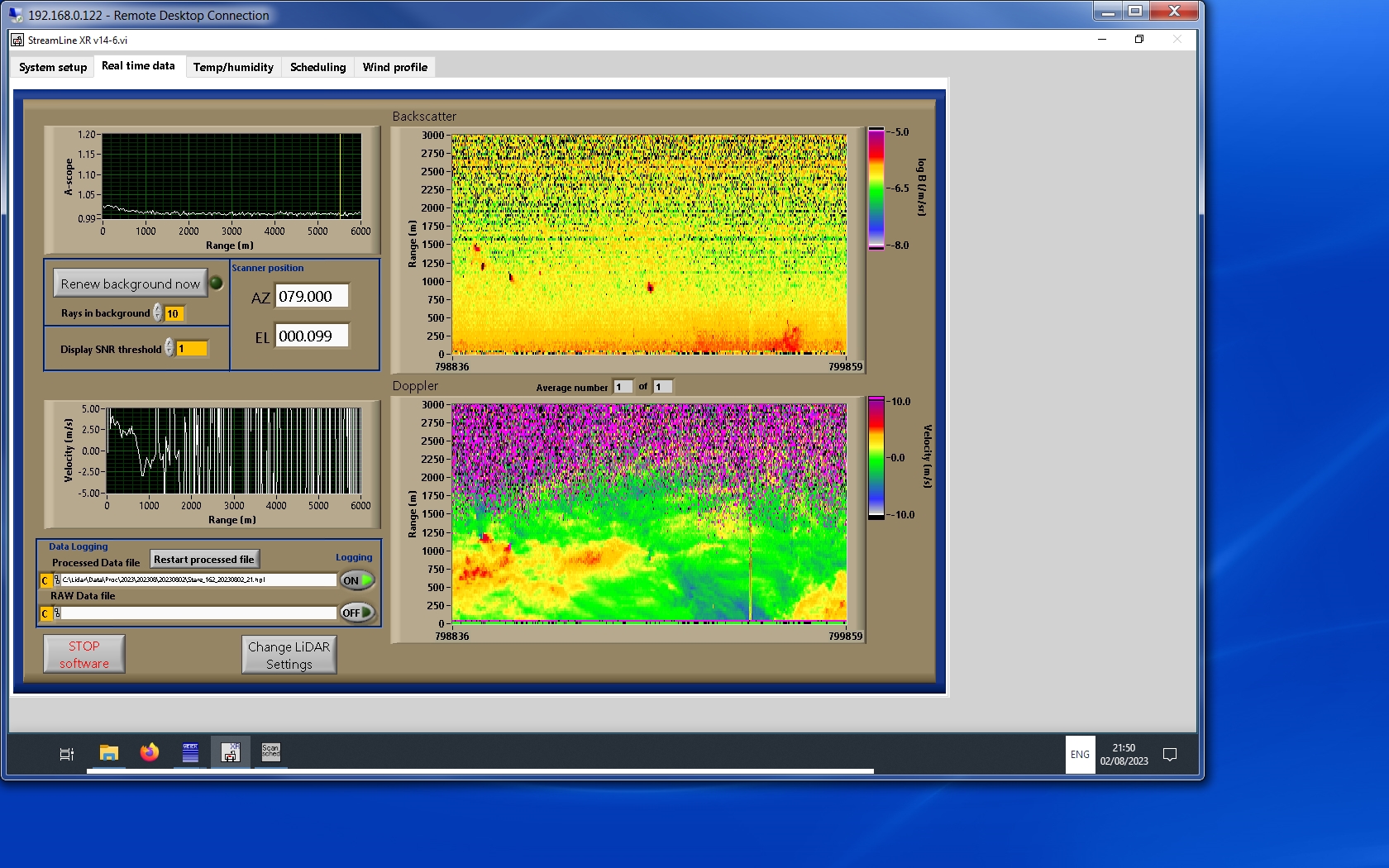This screenshot has width=1389, height=868.
Task: Click the Change LiDAR Settings button
Action: click(x=289, y=655)
